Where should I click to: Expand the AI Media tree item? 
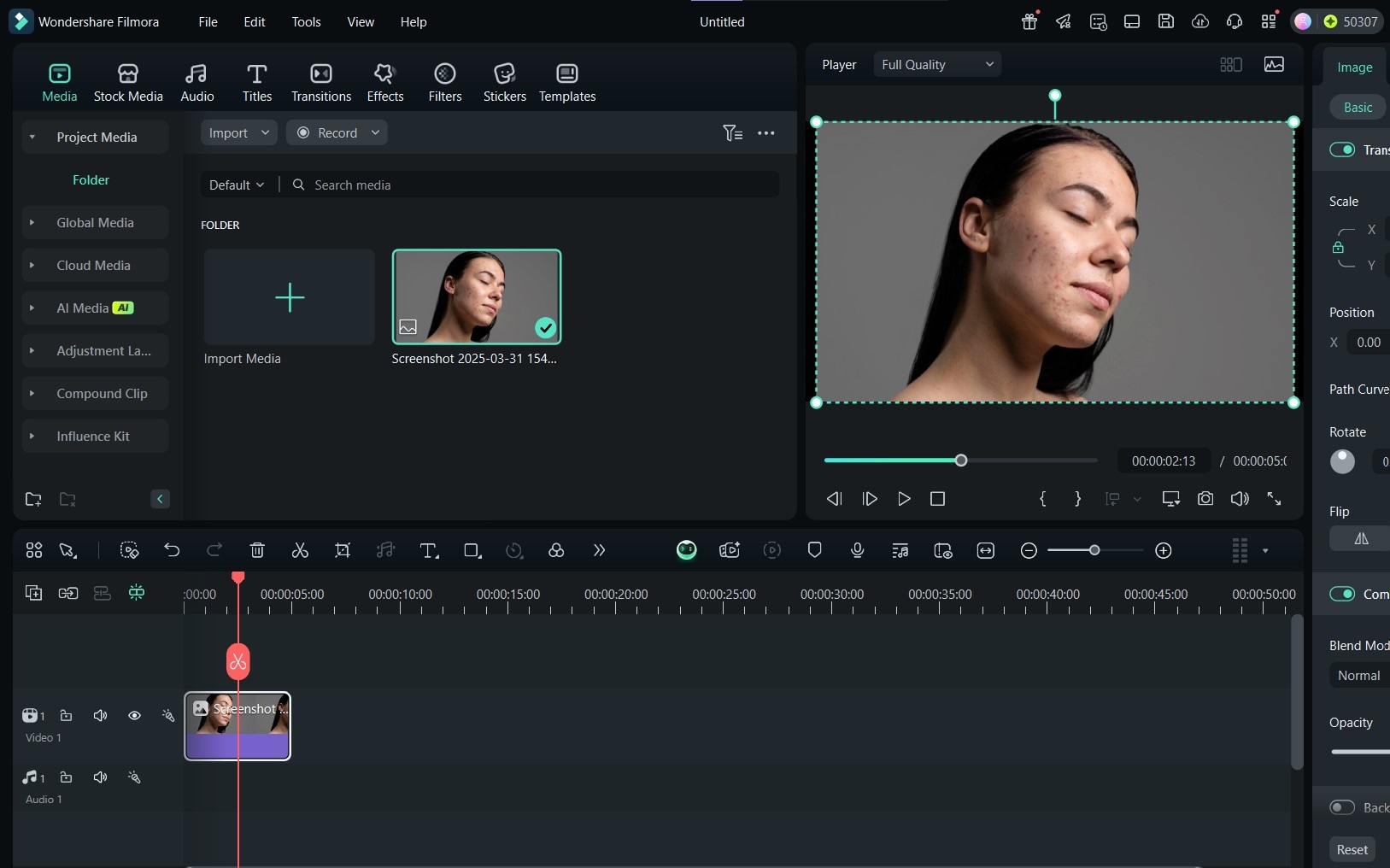pyautogui.click(x=32, y=308)
